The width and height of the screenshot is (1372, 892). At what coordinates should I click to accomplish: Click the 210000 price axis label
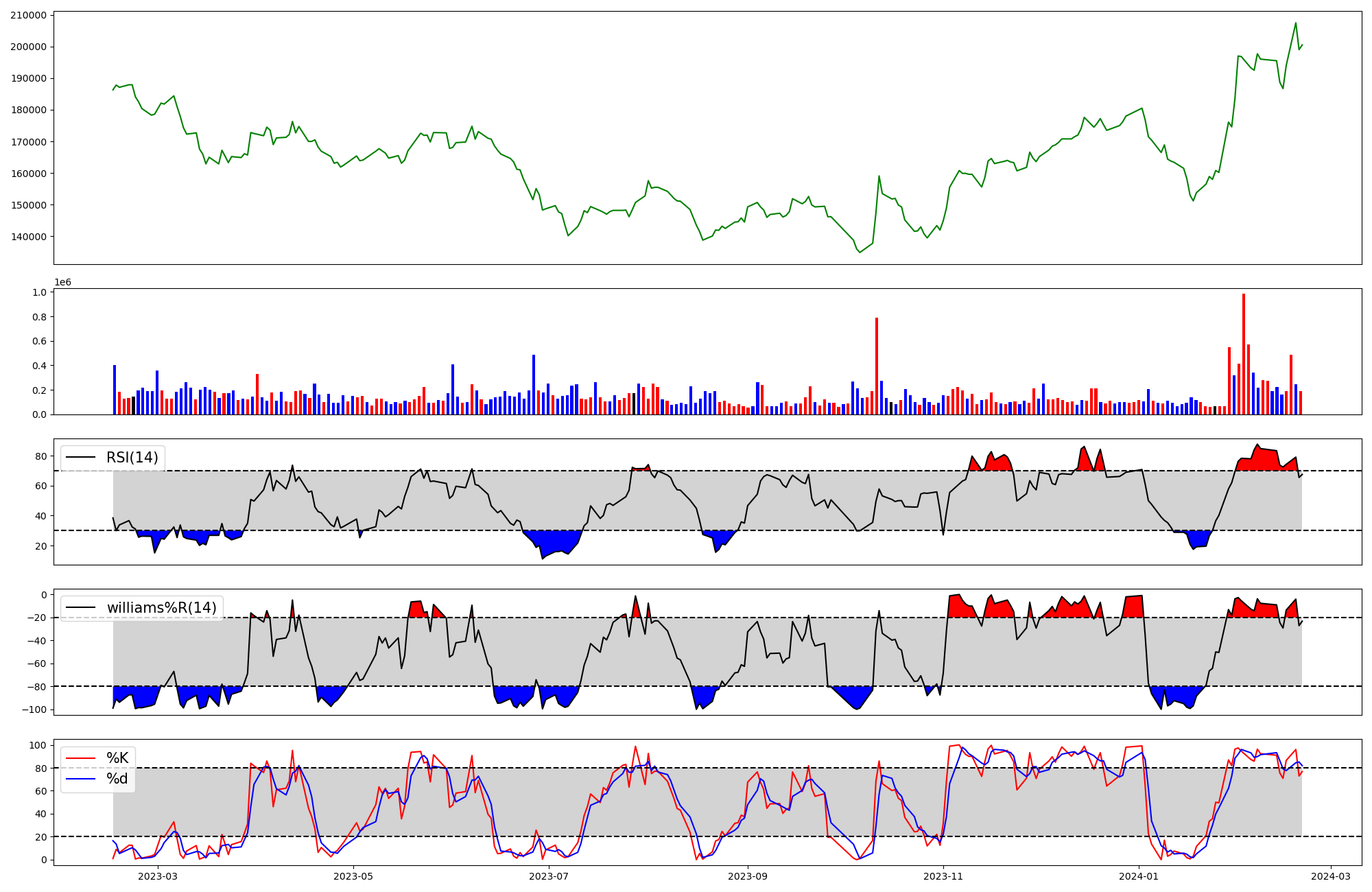click(28, 15)
